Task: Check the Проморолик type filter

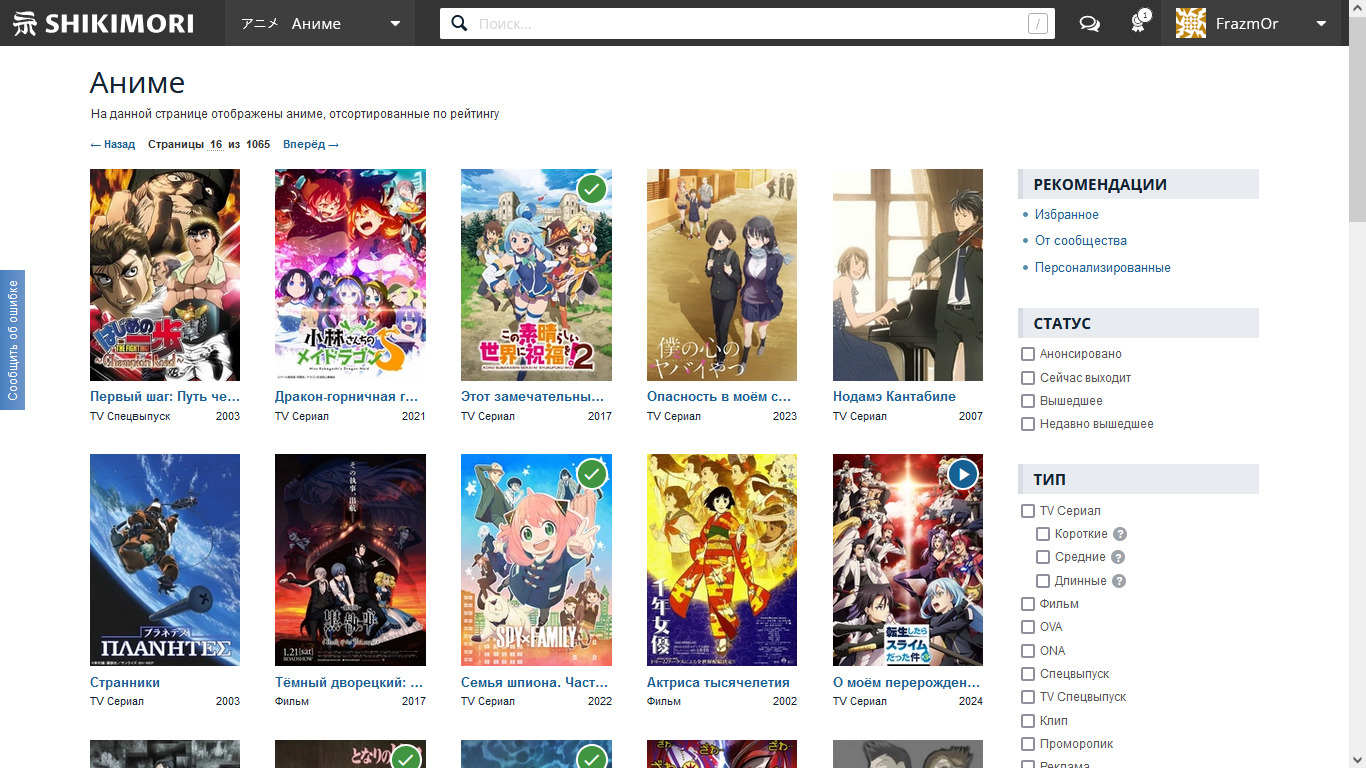Action: 1028,744
